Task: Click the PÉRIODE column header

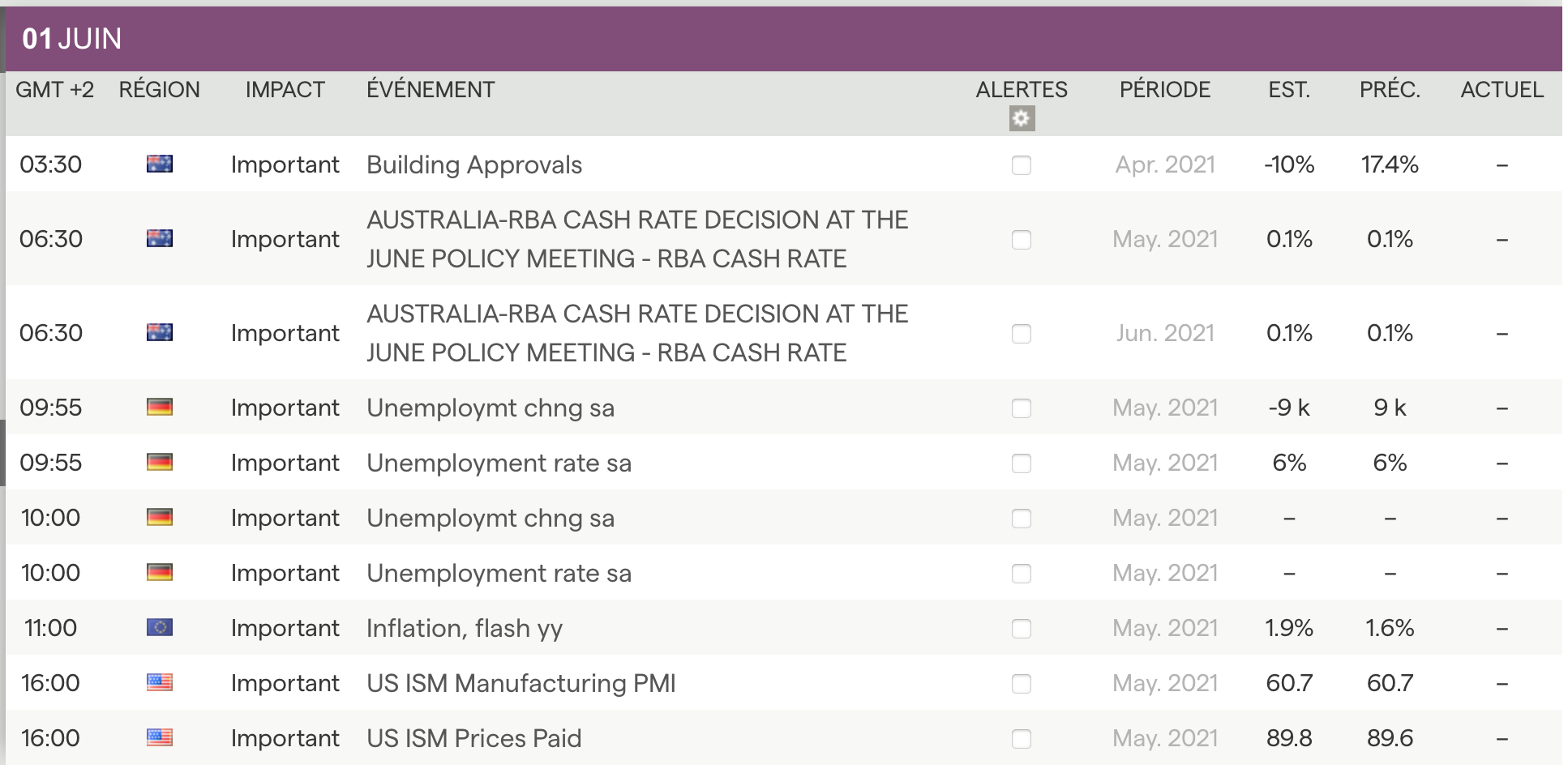Action: click(x=1164, y=90)
